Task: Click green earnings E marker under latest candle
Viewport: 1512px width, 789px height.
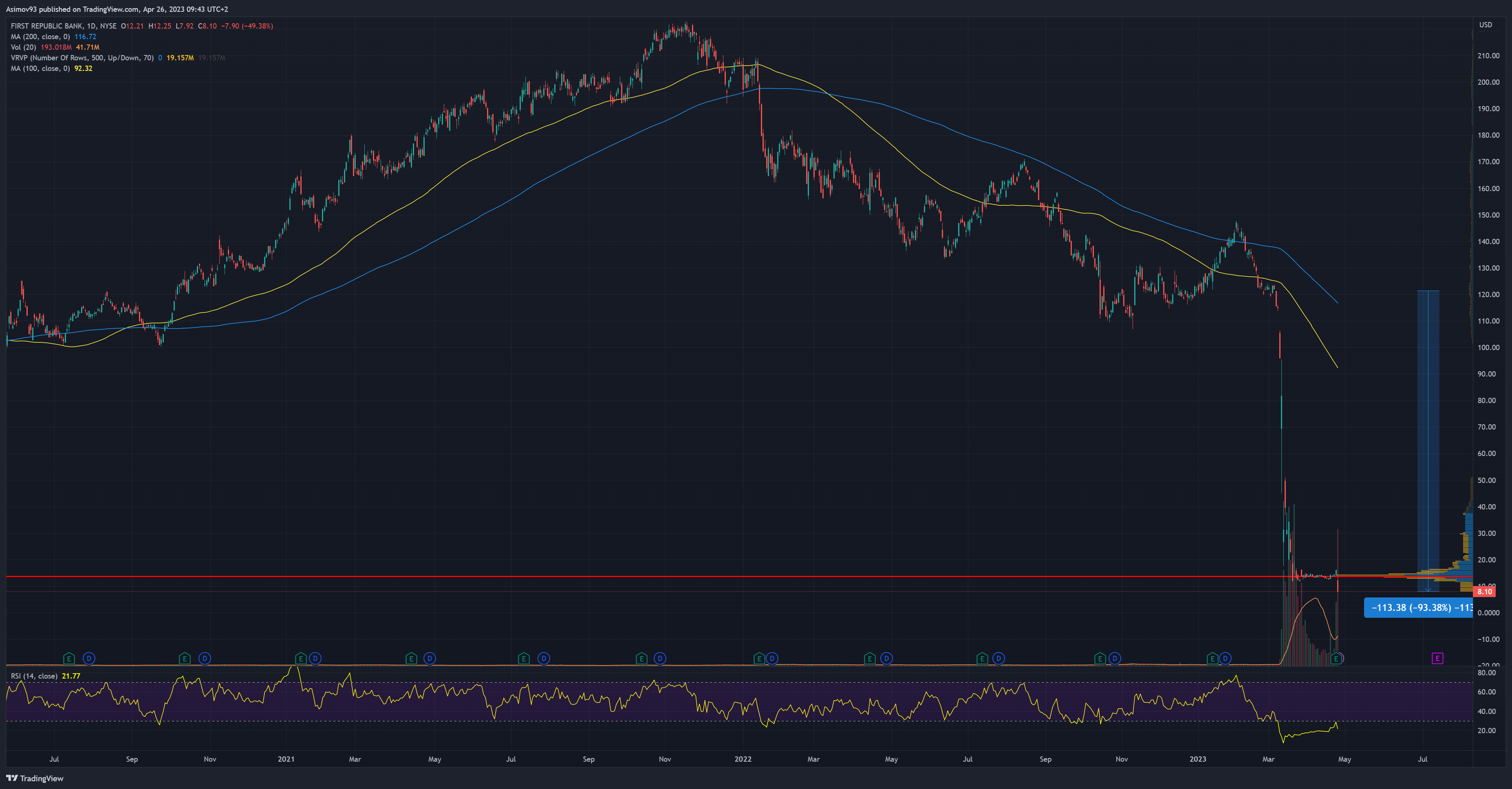Action: (x=1336, y=658)
